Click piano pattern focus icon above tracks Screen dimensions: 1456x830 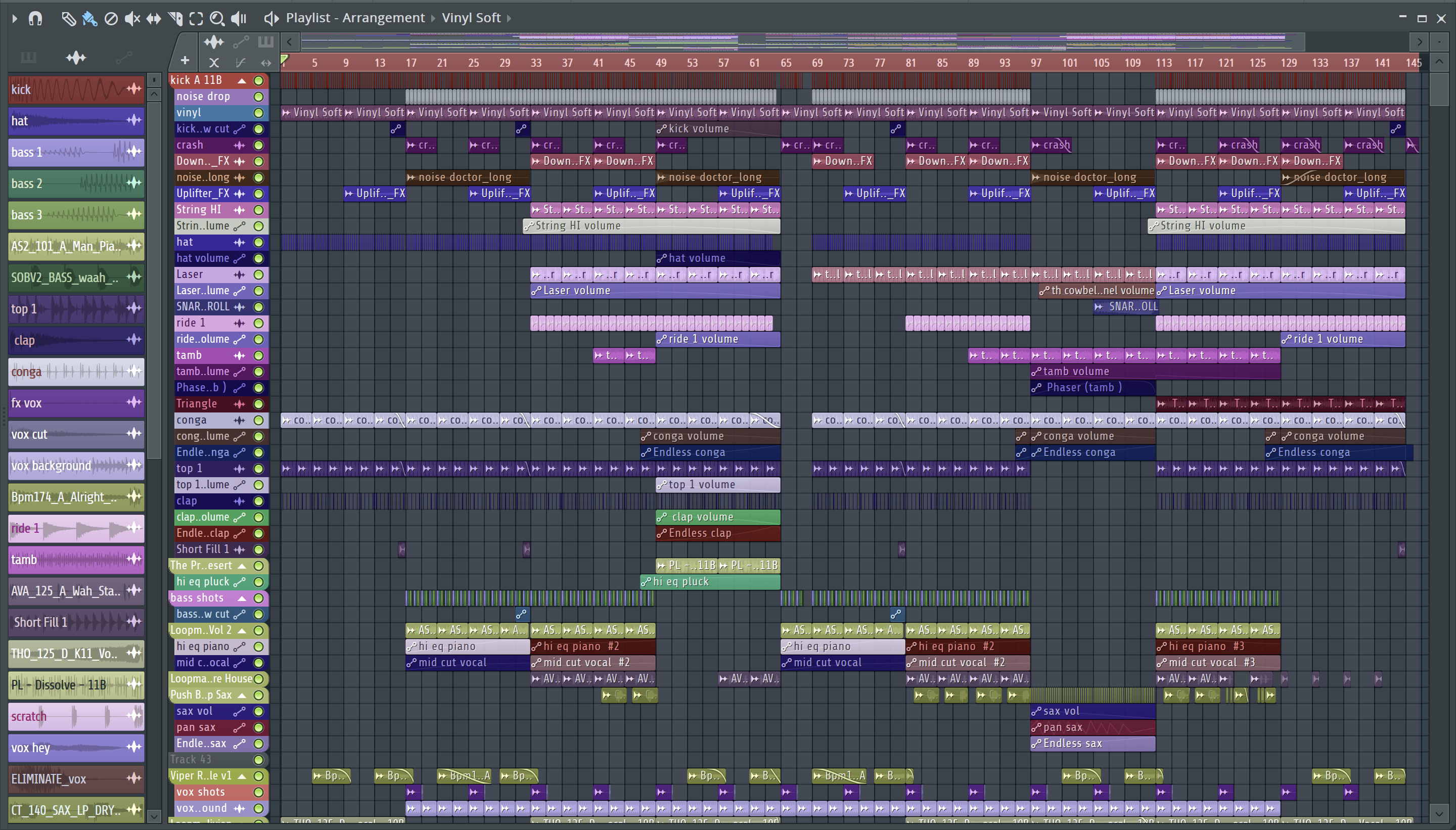tap(265, 41)
